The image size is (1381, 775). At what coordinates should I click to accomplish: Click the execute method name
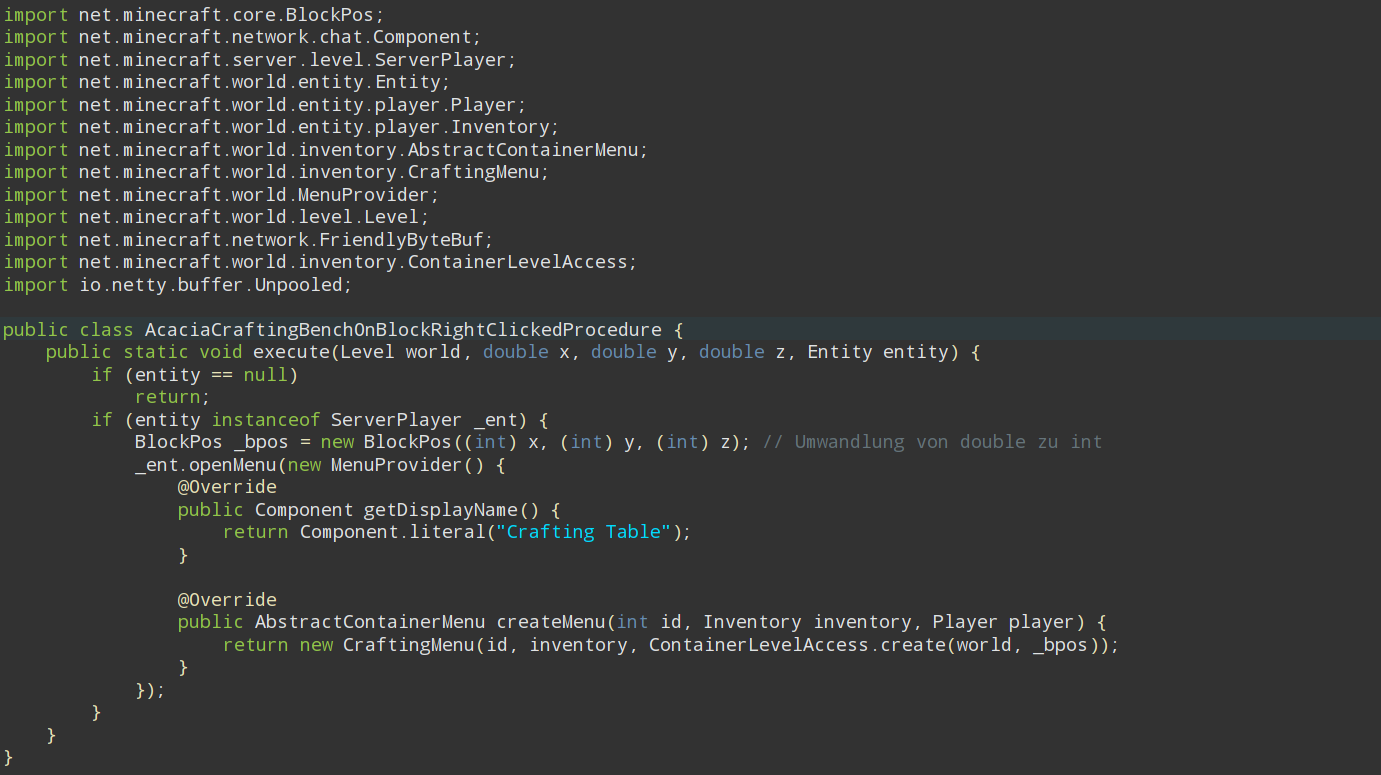292,352
